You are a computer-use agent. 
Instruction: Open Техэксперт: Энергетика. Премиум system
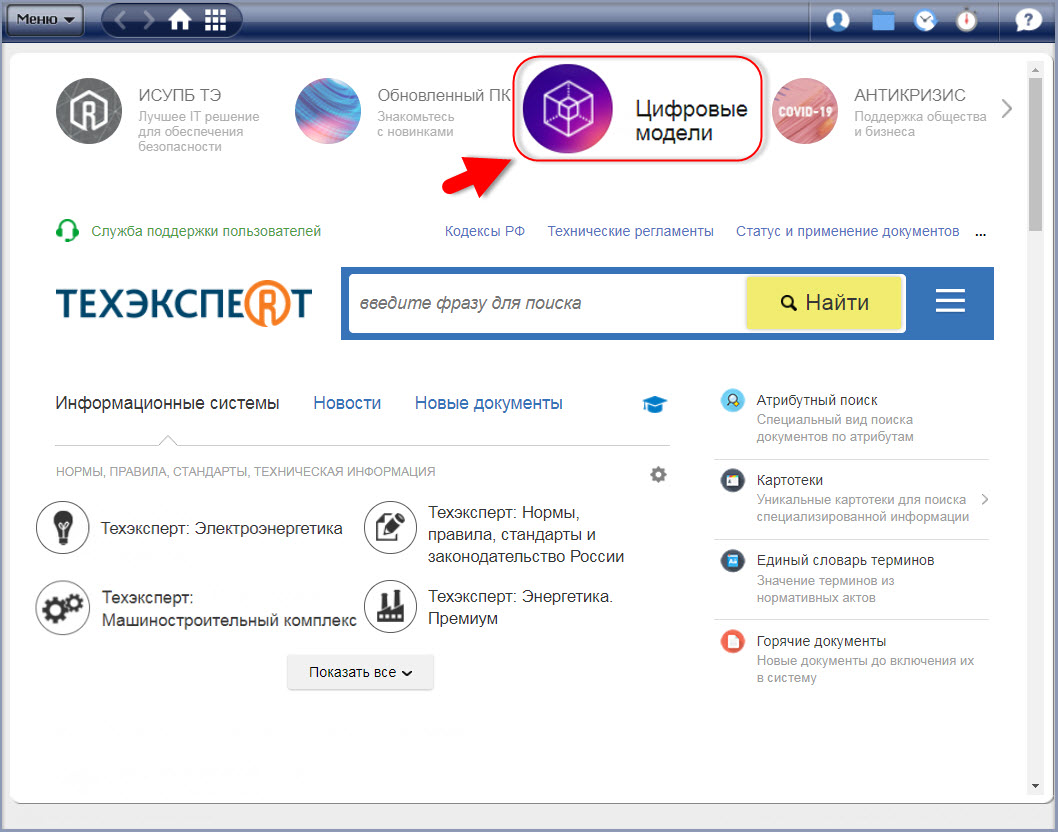520,607
